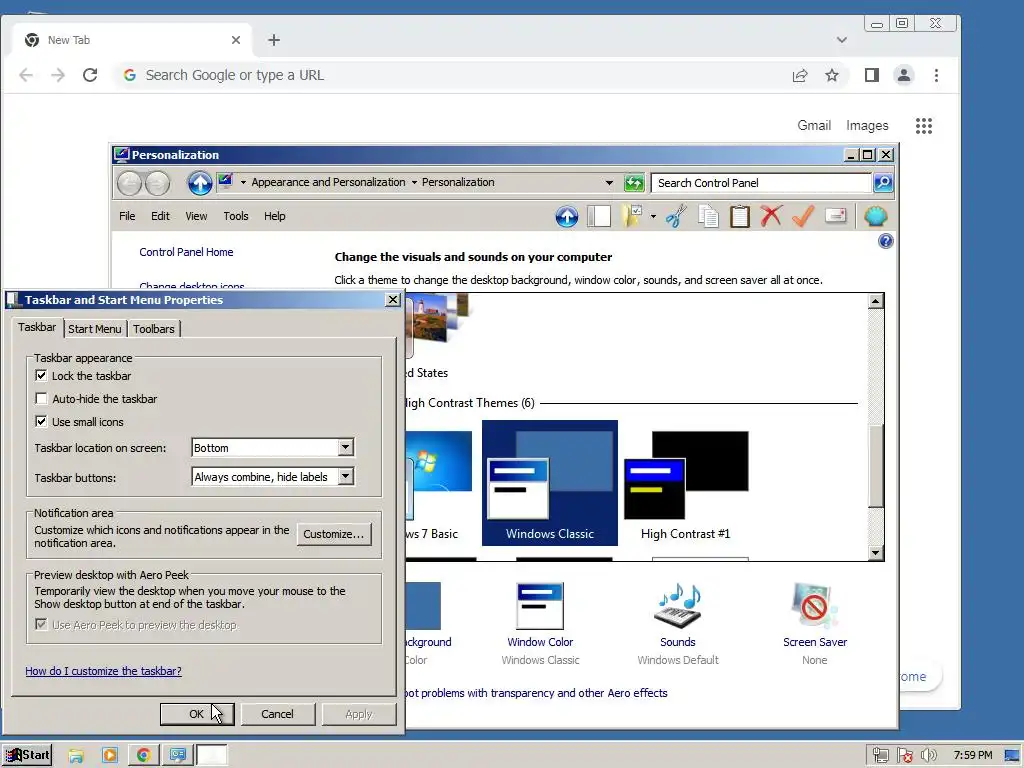The image size is (1024, 768).
Task: Click the volume speaker tray icon
Action: [x=929, y=756]
